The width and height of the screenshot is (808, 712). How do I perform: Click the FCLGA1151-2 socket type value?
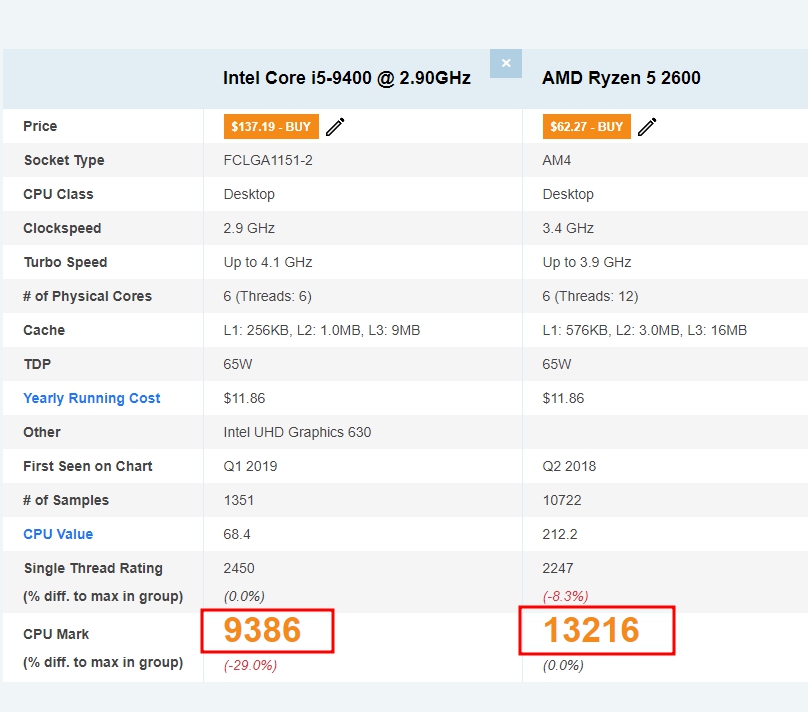tap(268, 160)
